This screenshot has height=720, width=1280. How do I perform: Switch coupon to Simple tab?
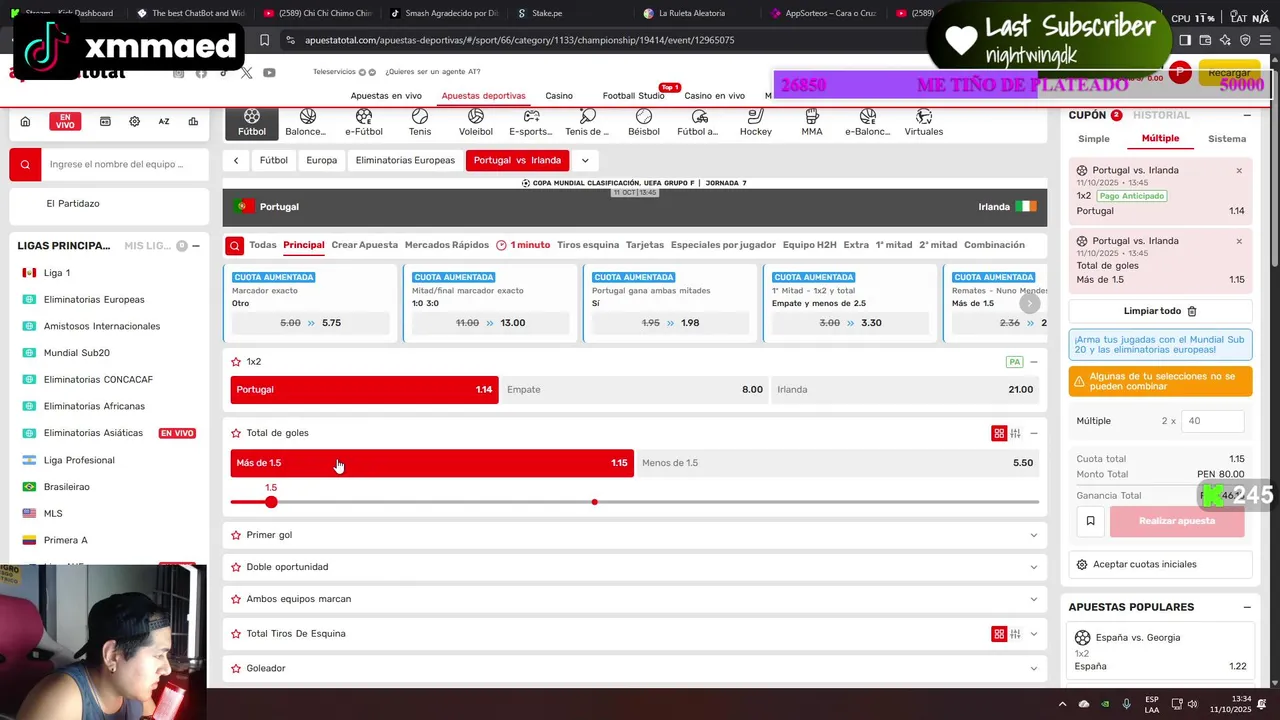coord(1094,139)
